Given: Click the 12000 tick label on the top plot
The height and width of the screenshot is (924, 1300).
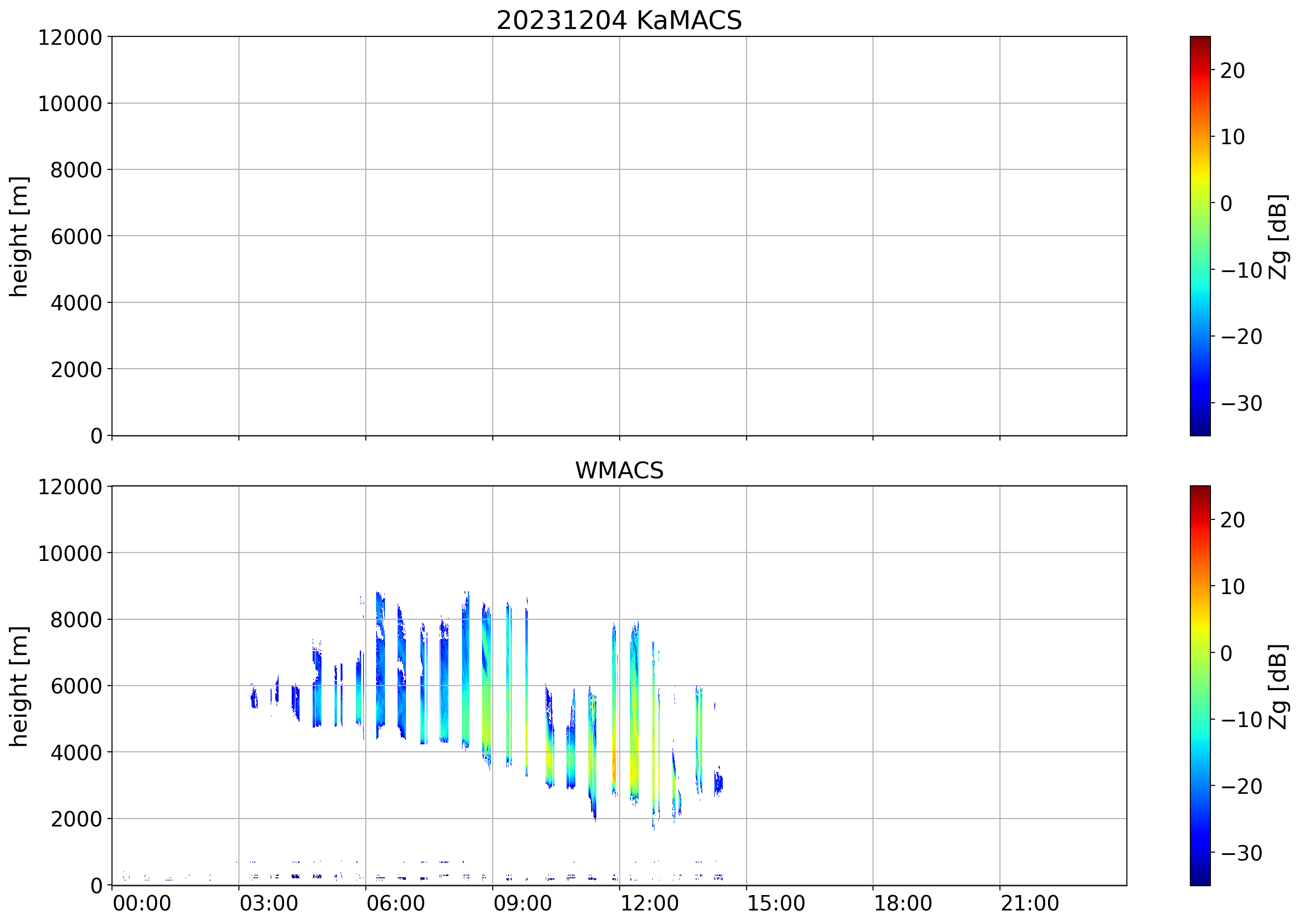Looking at the screenshot, I should click(70, 37).
